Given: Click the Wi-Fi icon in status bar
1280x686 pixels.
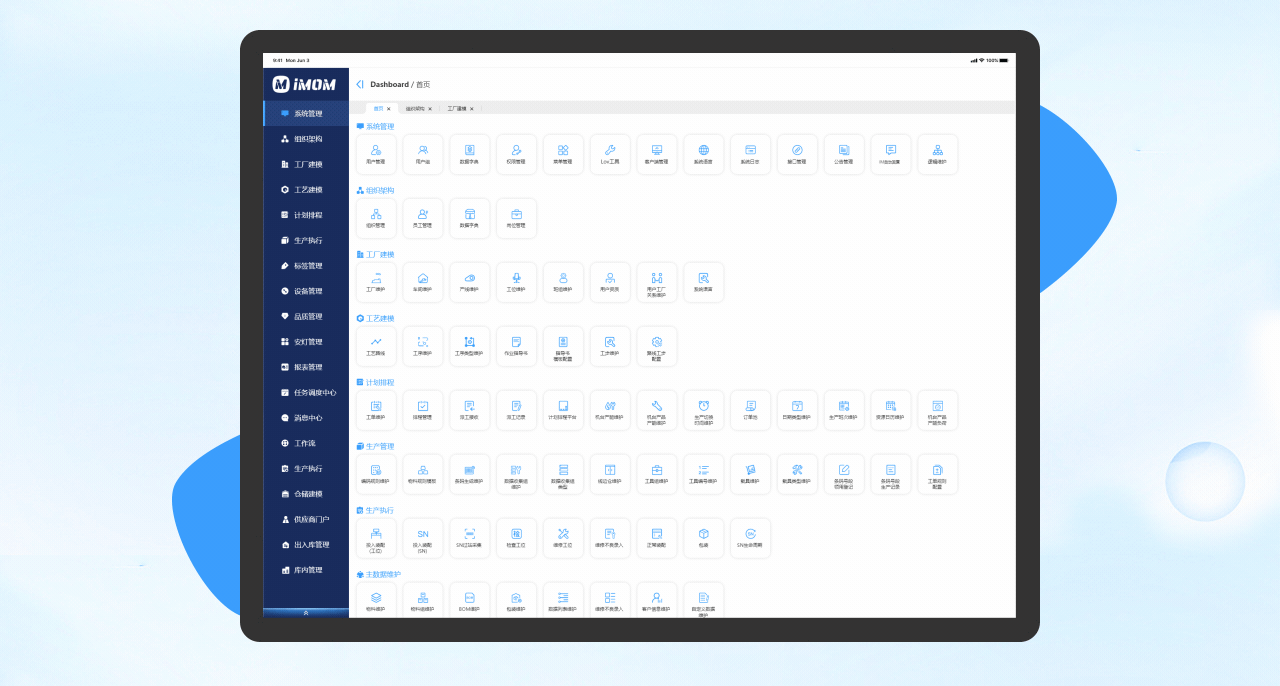Looking at the screenshot, I should [x=982, y=60].
